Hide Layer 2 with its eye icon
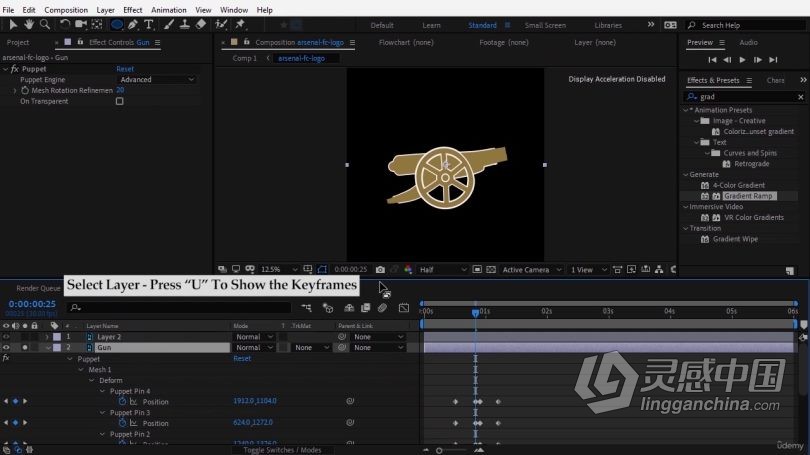 6,337
